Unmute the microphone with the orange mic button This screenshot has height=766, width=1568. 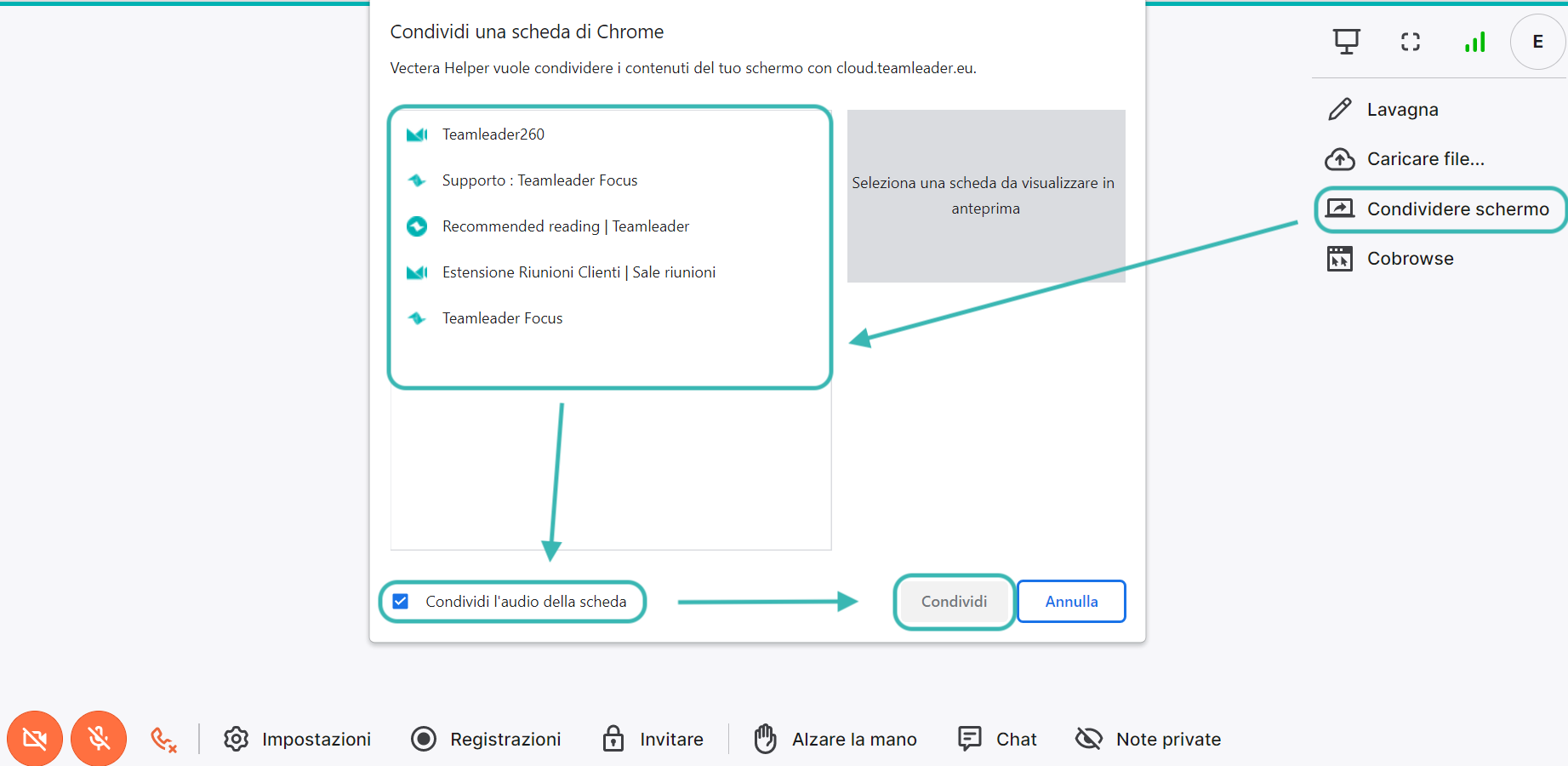pos(99,738)
